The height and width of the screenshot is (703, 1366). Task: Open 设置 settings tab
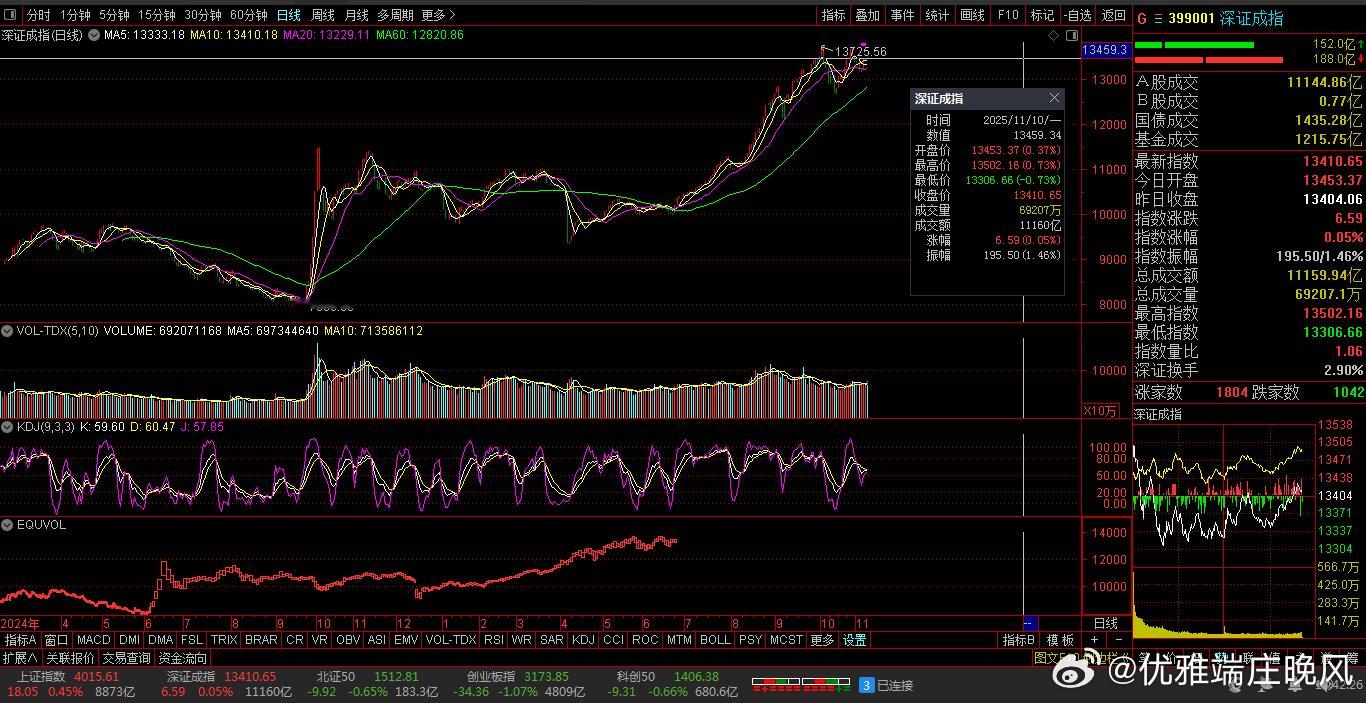tap(854, 640)
